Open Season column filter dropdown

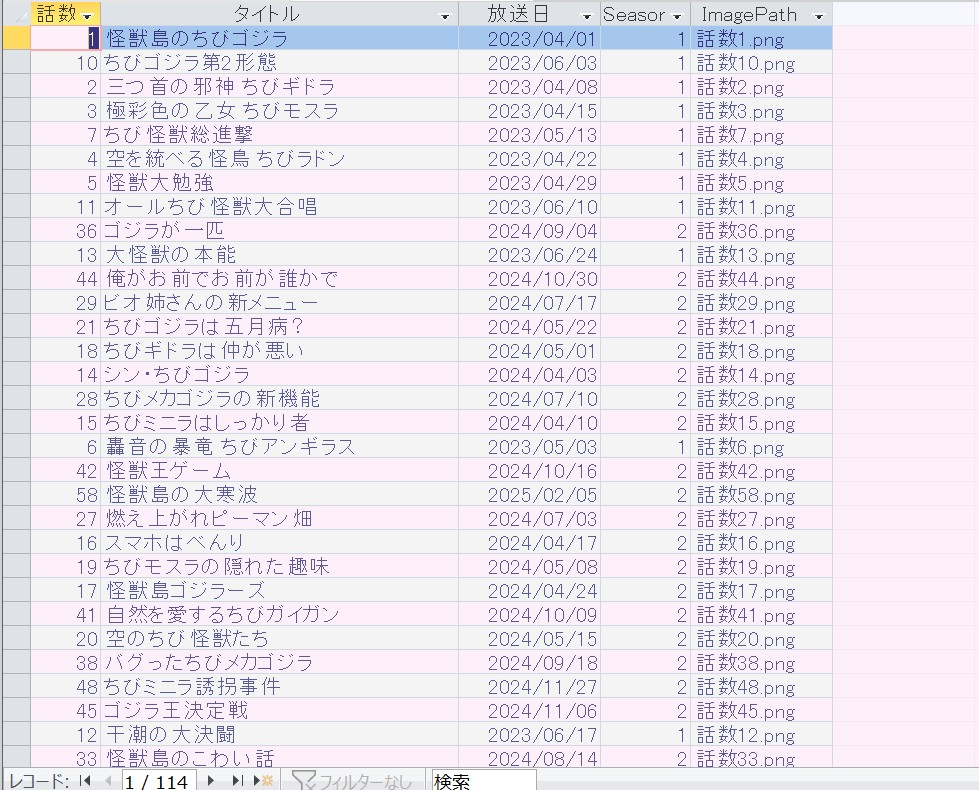[677, 16]
